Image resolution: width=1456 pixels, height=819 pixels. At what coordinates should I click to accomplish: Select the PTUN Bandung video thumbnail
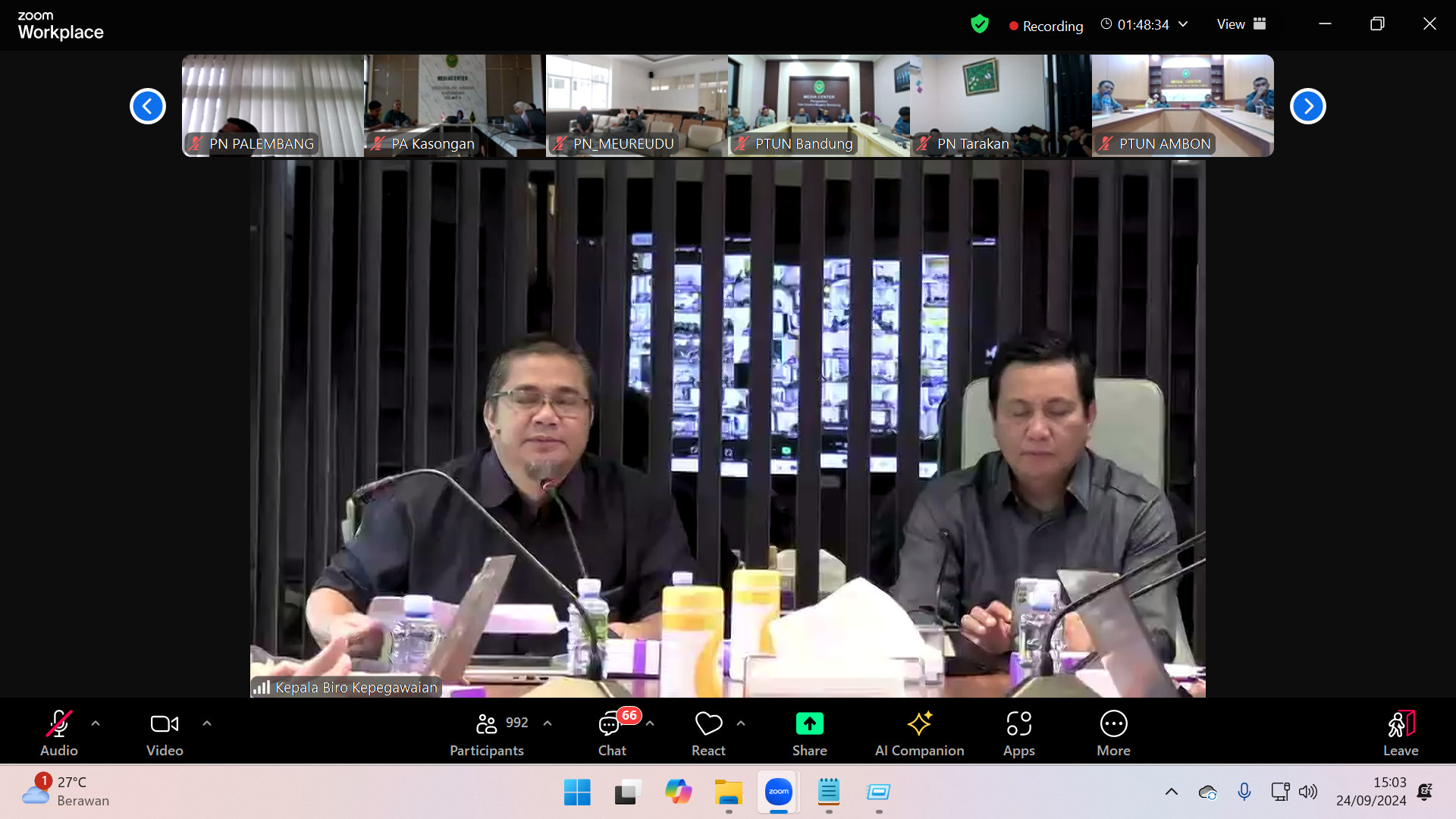(819, 105)
